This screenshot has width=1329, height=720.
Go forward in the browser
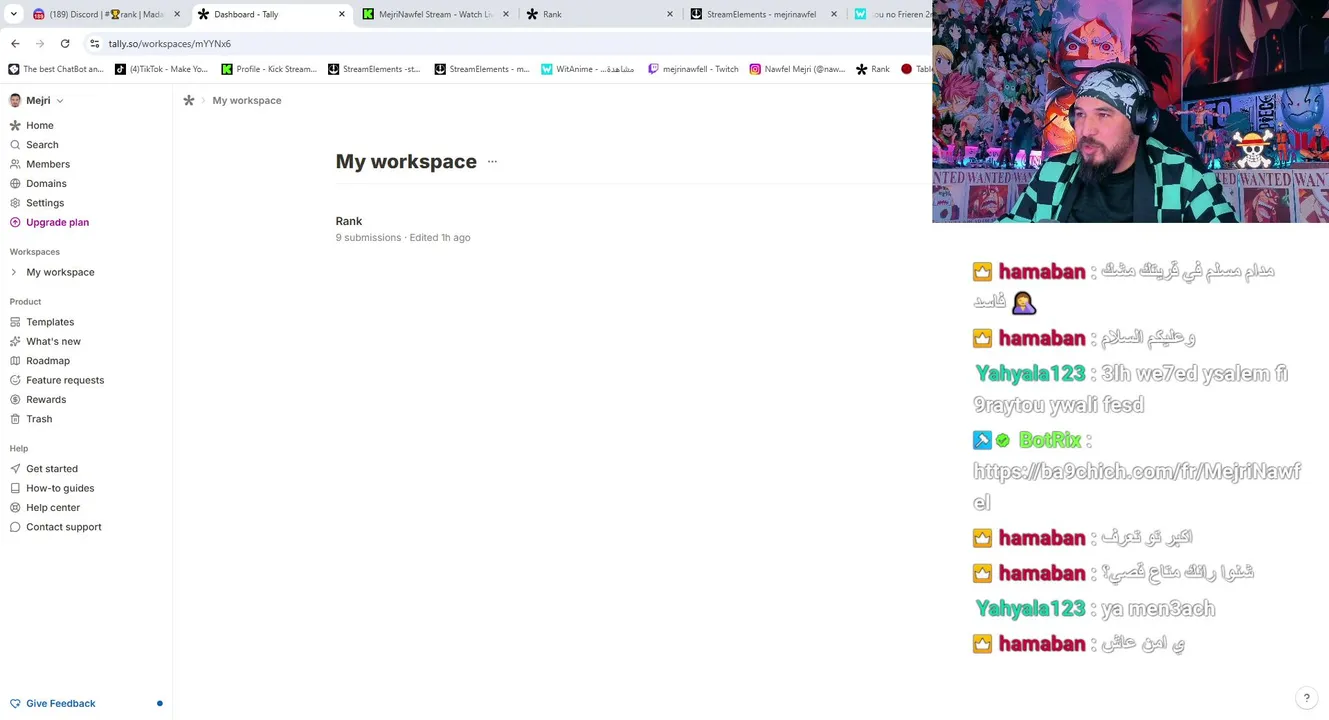click(x=40, y=44)
